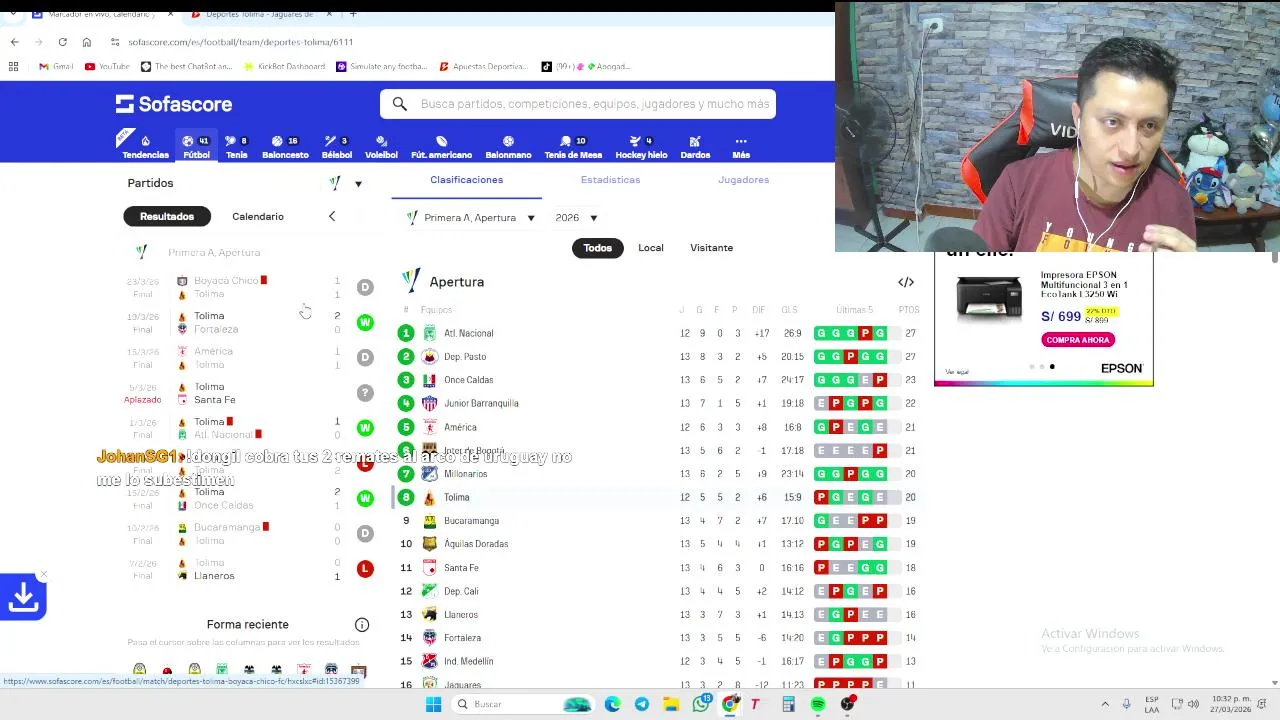Show hidden system tray icons

(x=1105, y=704)
